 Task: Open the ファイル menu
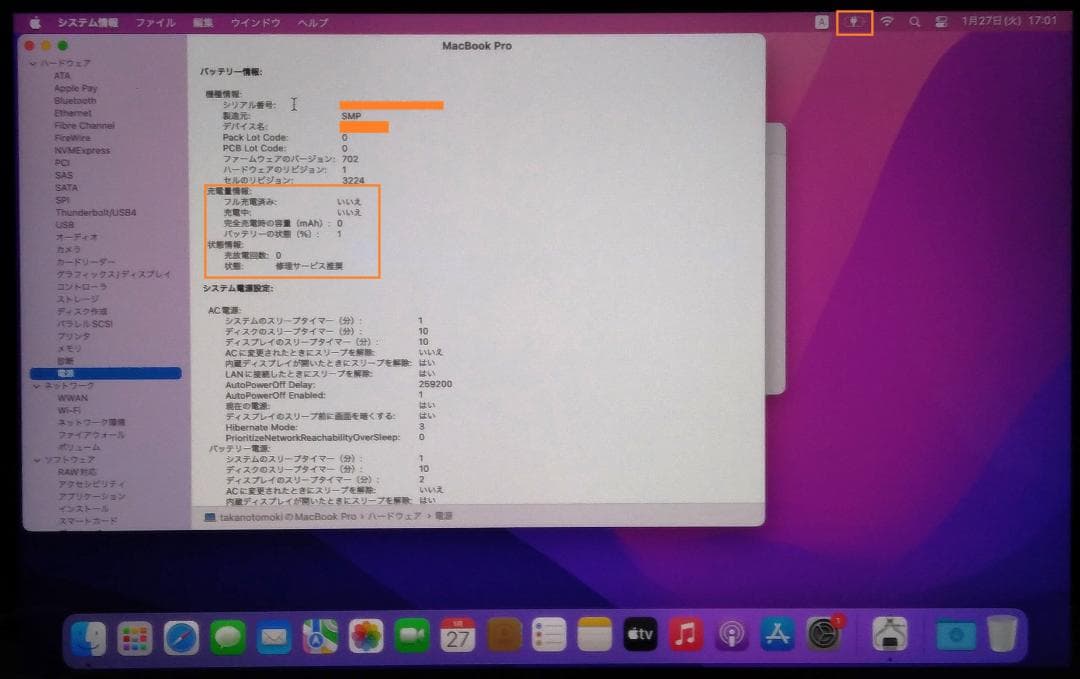(154, 21)
